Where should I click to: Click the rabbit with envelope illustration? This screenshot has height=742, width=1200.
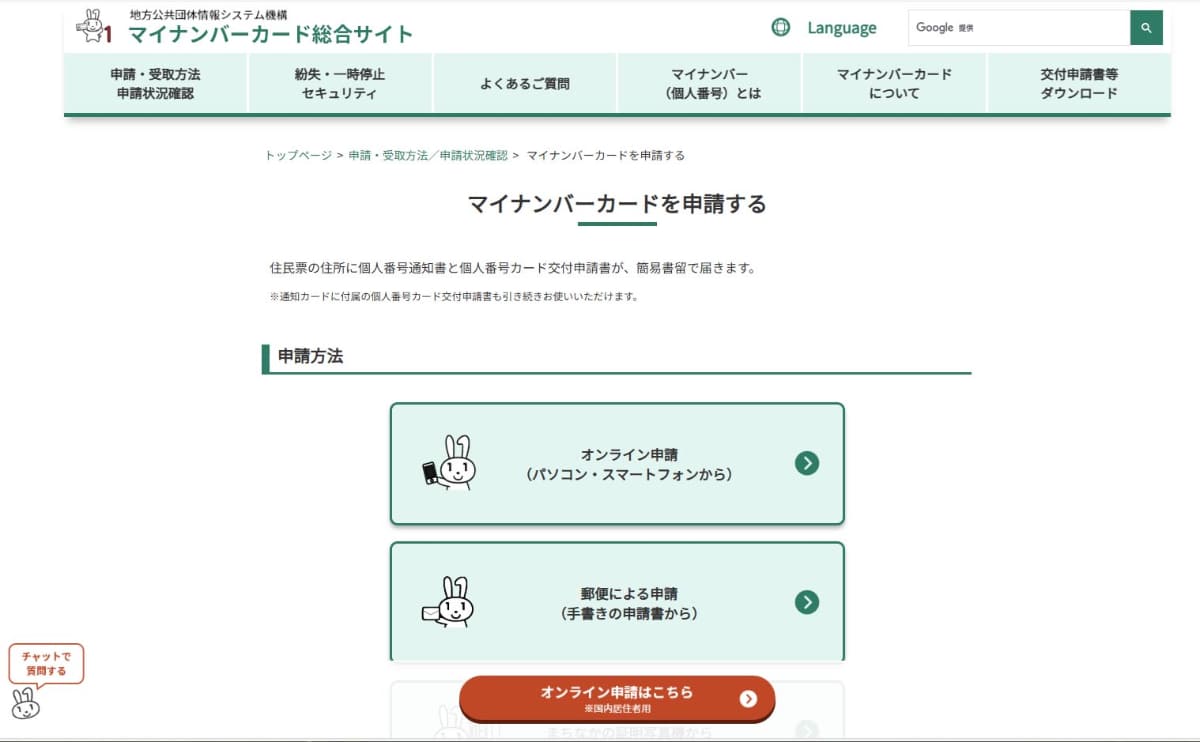448,602
